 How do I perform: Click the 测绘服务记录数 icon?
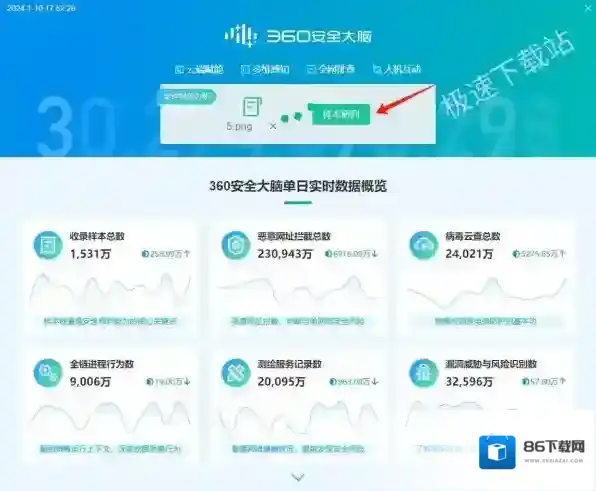click(x=236, y=373)
